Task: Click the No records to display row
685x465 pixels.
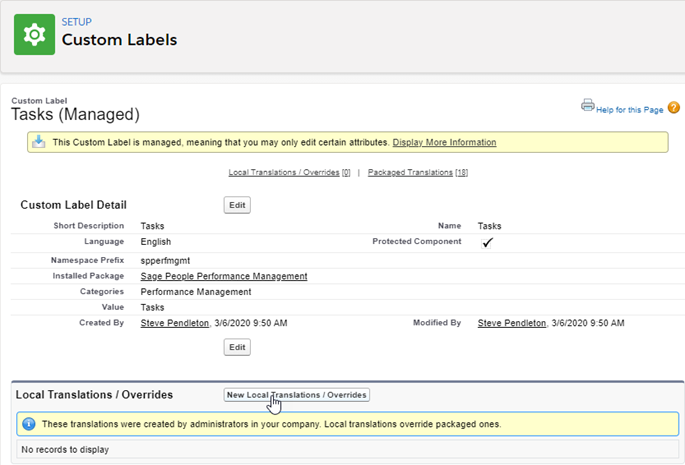Action: point(64,450)
